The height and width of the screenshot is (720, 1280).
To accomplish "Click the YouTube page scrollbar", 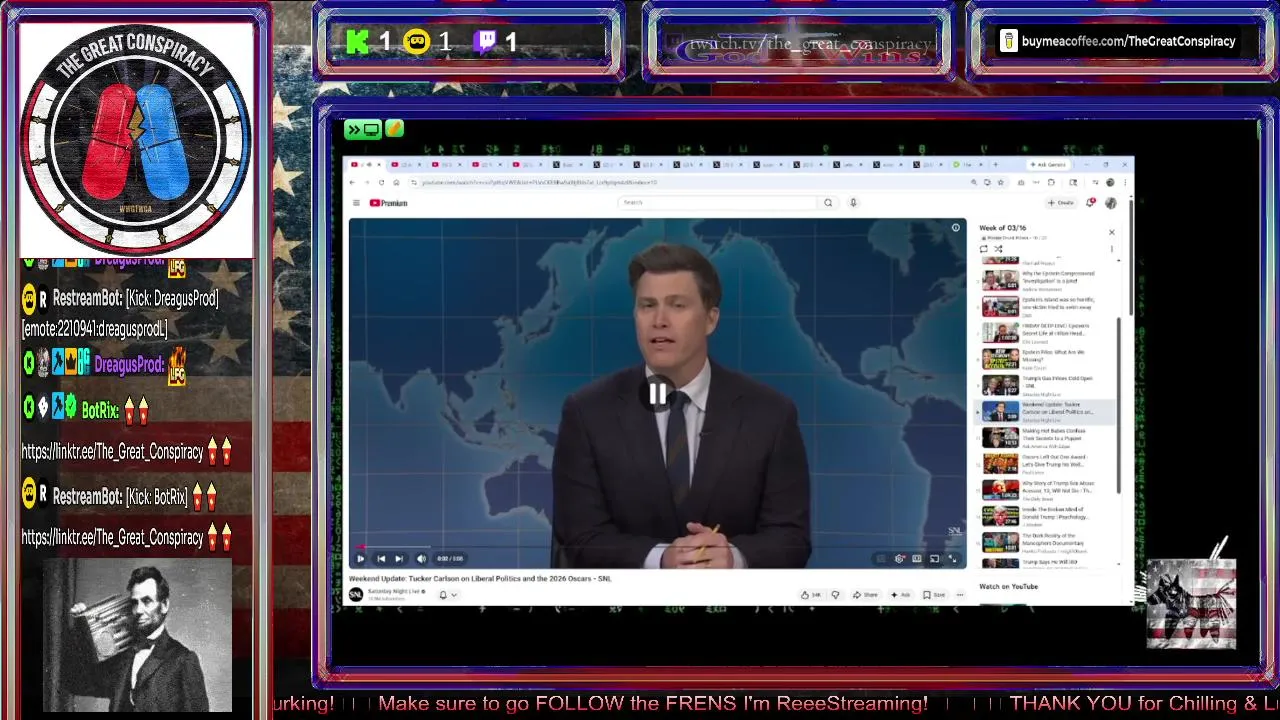I will click(1131, 255).
